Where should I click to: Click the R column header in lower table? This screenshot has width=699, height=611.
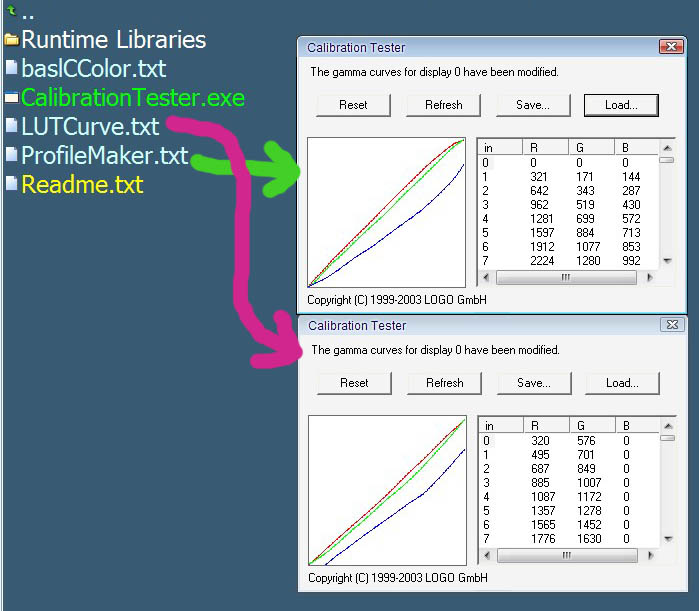(x=547, y=426)
